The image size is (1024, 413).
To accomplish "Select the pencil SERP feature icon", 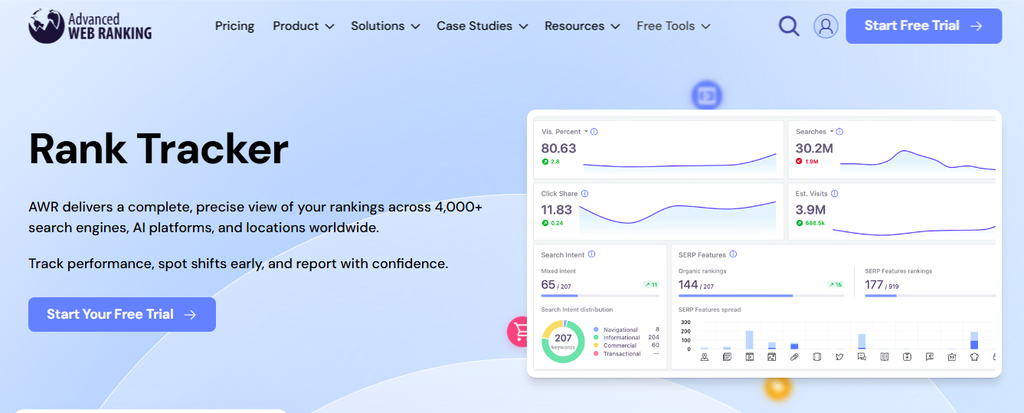I will [794, 357].
